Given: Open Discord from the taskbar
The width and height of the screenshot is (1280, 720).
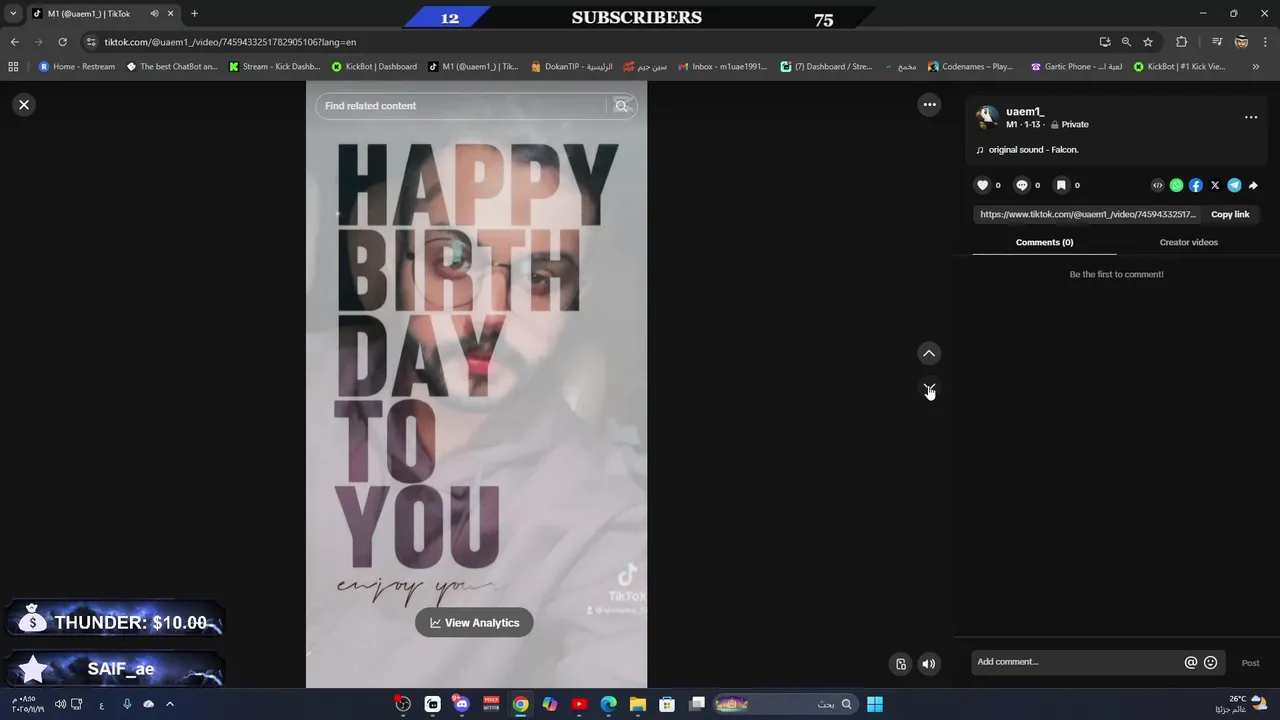Looking at the screenshot, I should point(461,704).
